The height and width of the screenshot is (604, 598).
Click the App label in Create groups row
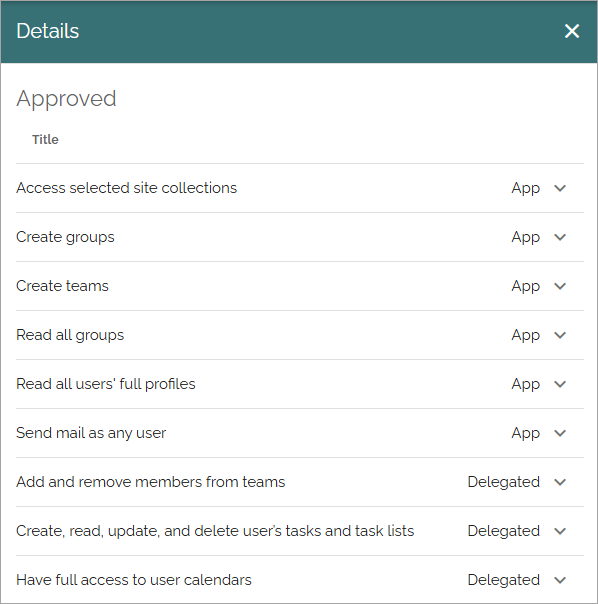(526, 237)
